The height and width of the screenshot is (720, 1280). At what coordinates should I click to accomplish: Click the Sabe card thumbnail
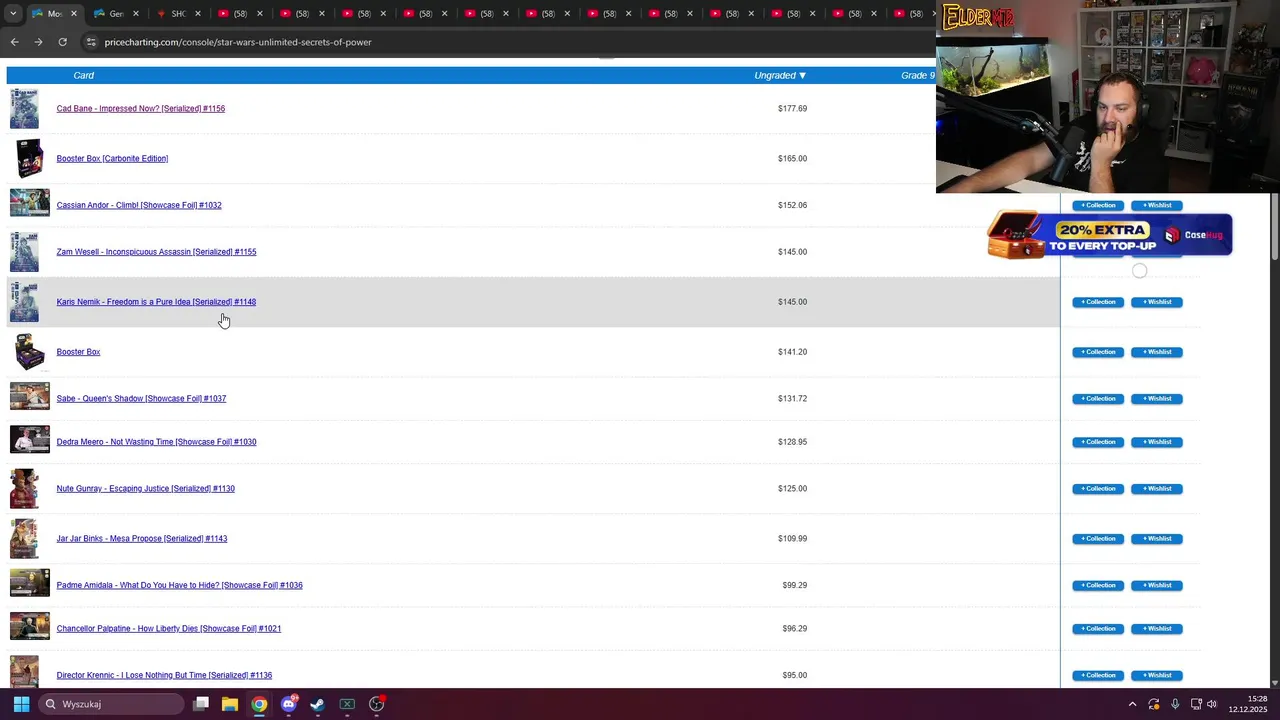pyautogui.click(x=30, y=396)
